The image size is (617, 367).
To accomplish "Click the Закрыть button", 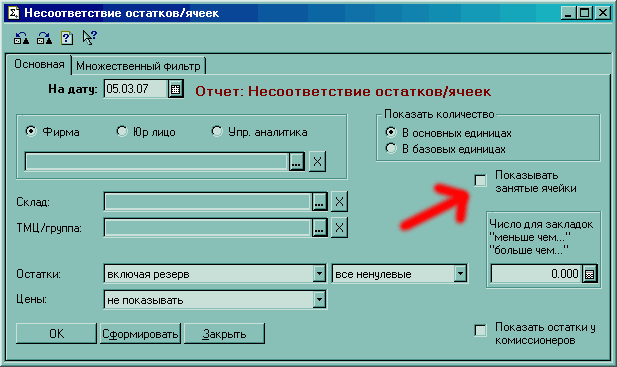I will point(224,334).
